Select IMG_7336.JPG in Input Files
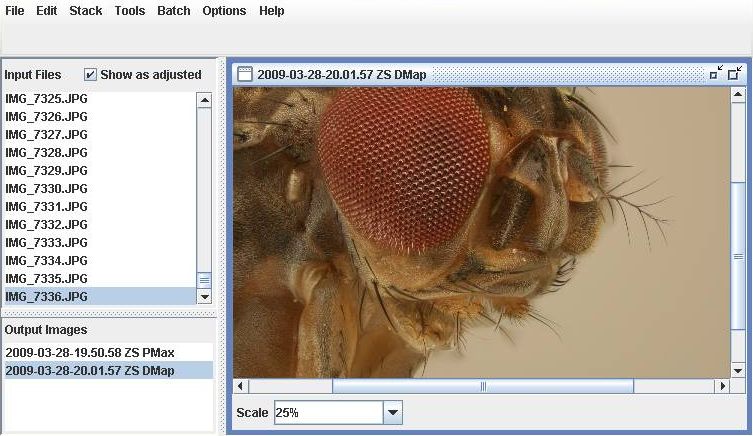This screenshot has width=753, height=436. [x=100, y=297]
